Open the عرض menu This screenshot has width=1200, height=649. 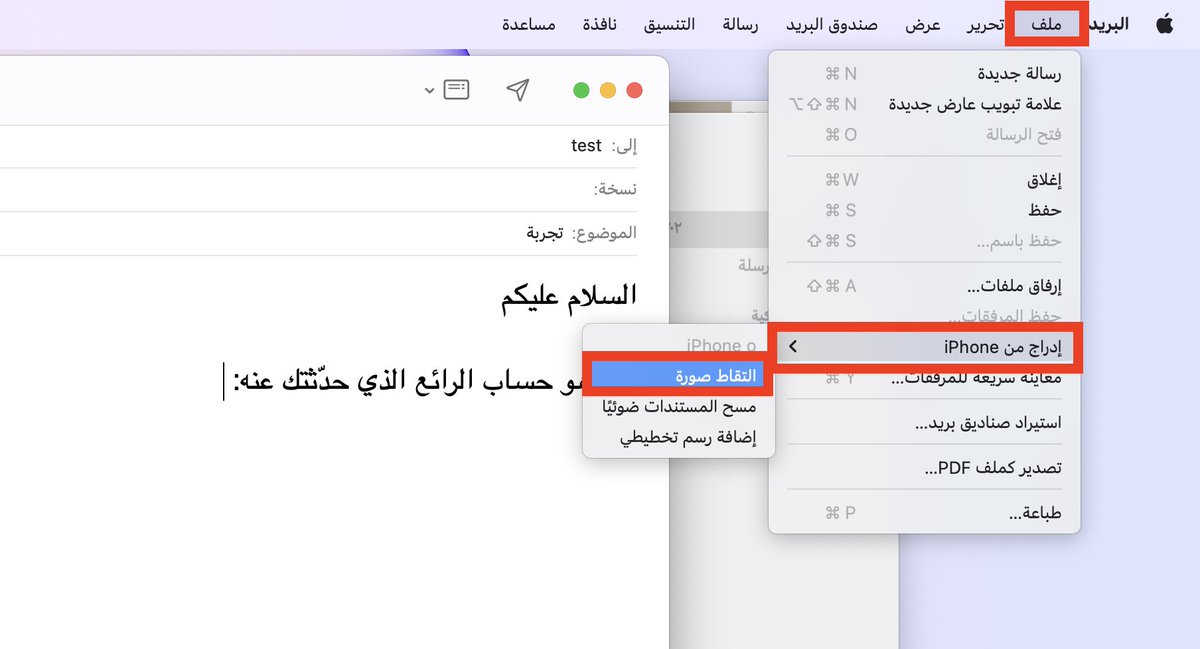coord(924,25)
